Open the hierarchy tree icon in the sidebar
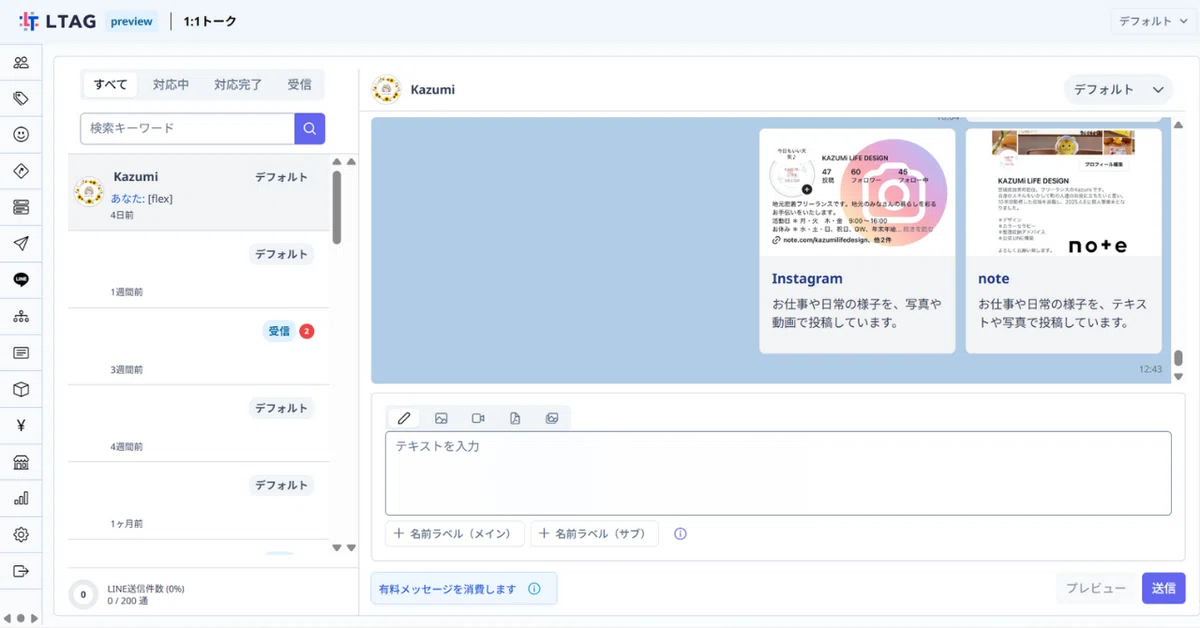 tap(21, 316)
